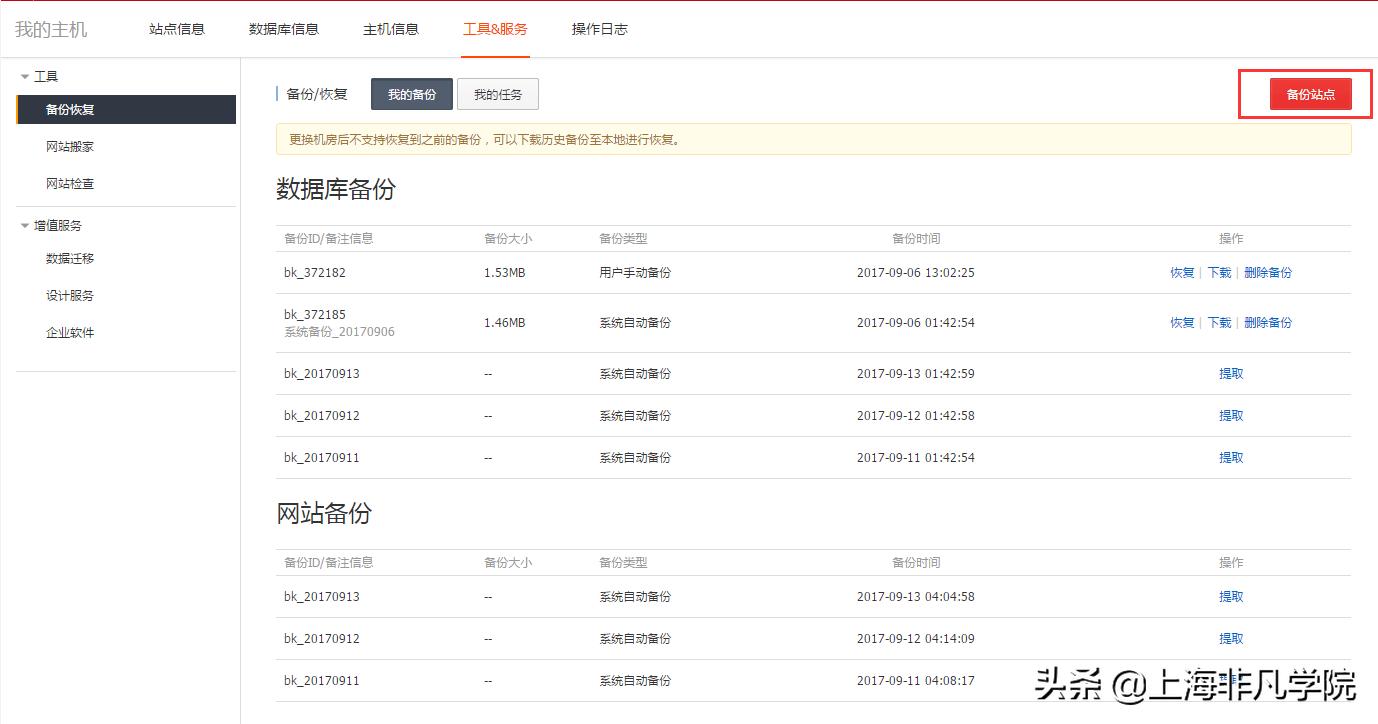
Task: Click 提取 for database backup bk_20170913
Action: click(1231, 373)
